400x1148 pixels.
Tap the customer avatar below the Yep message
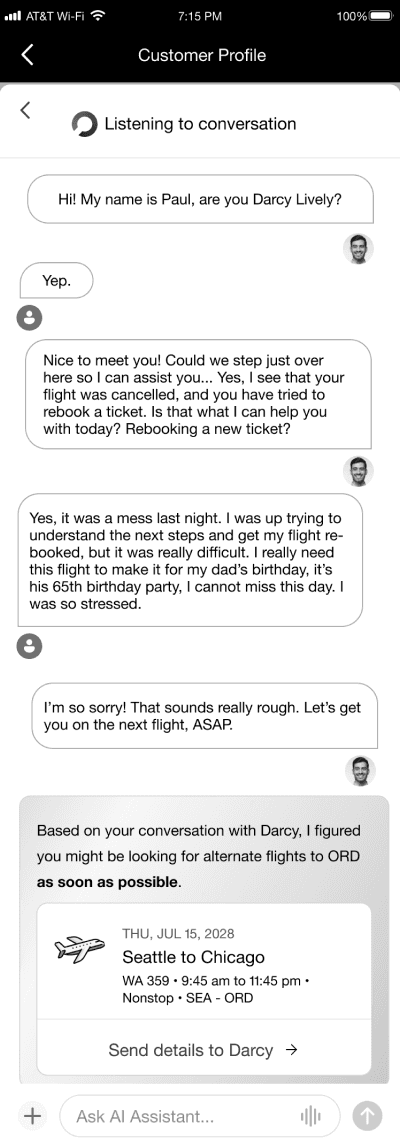[x=29, y=316]
